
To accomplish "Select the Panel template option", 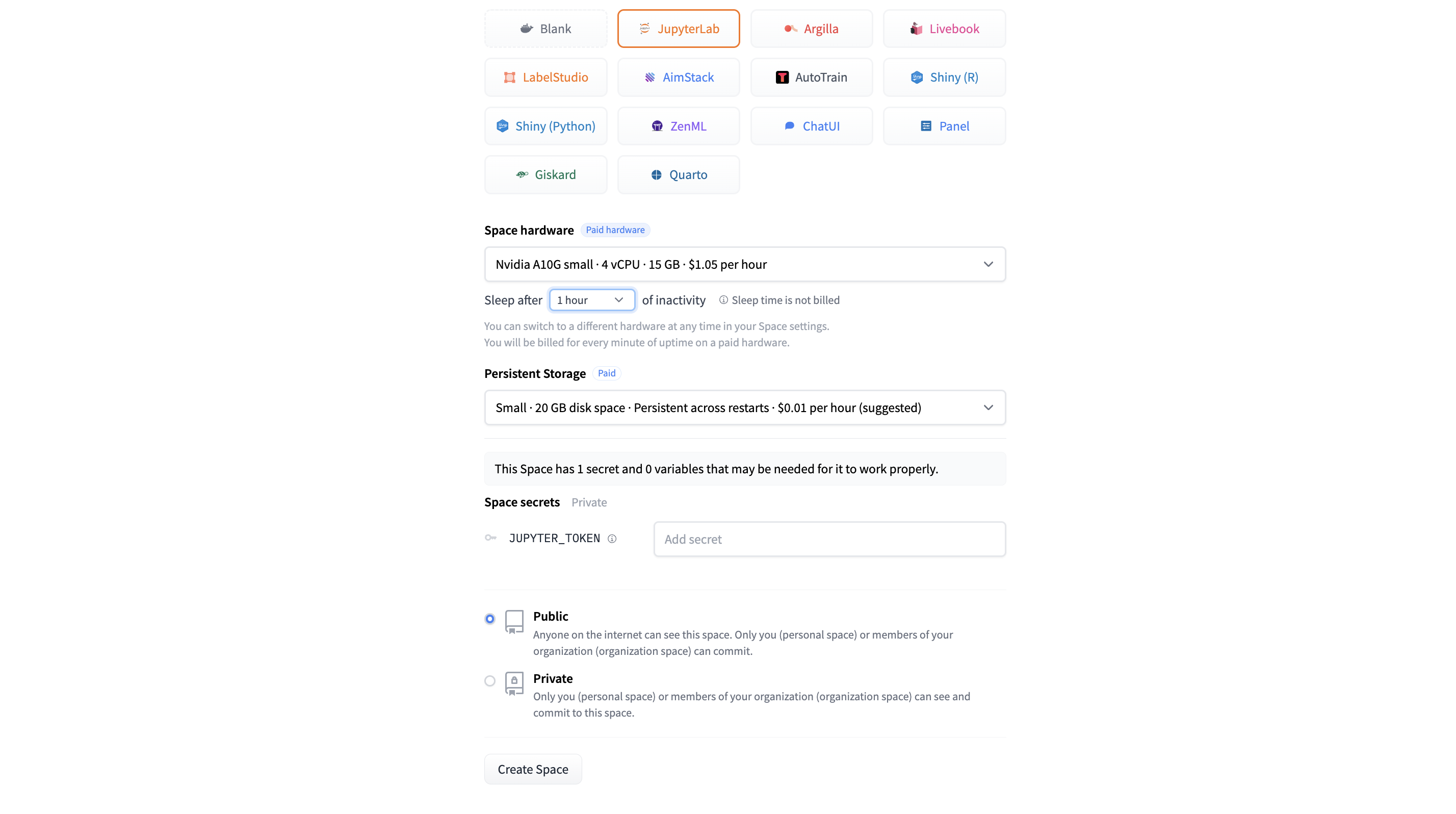I will (944, 126).
